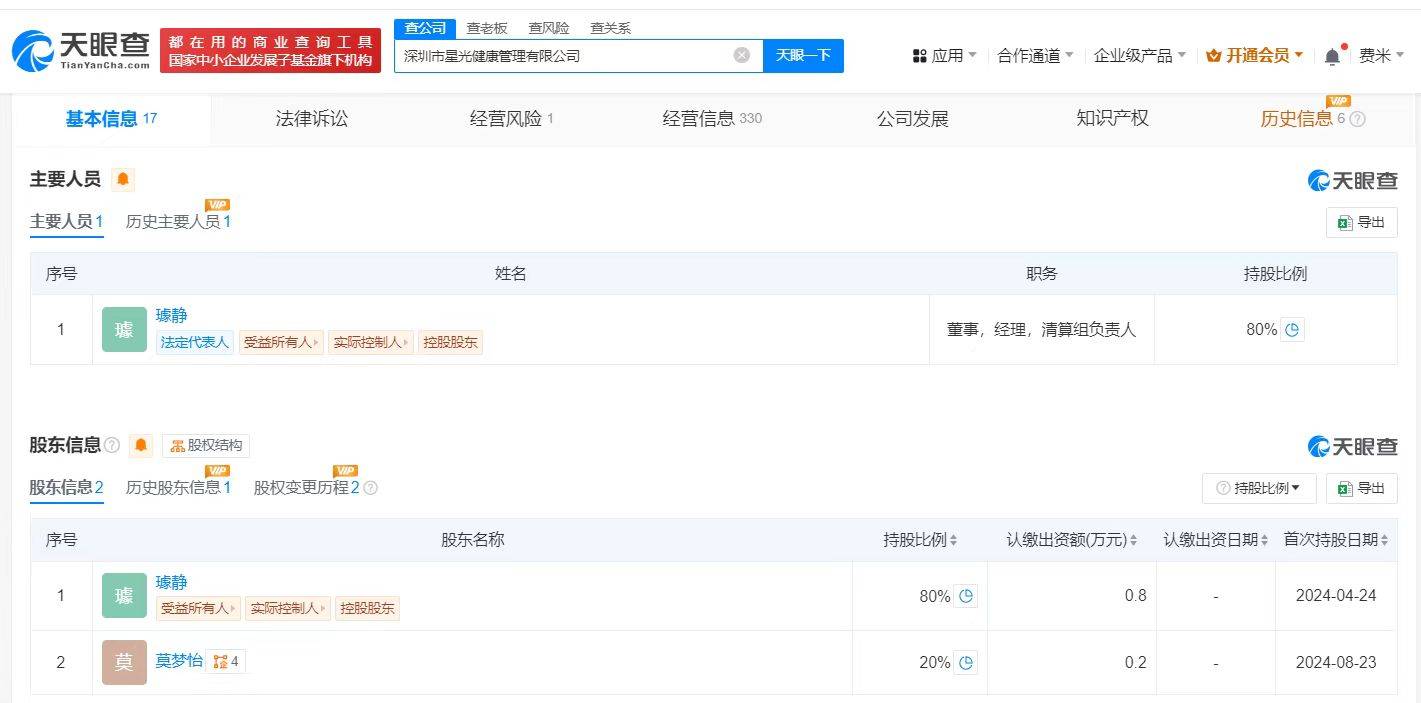Expand the 实际控制人 tag in shareholder row

(287, 608)
